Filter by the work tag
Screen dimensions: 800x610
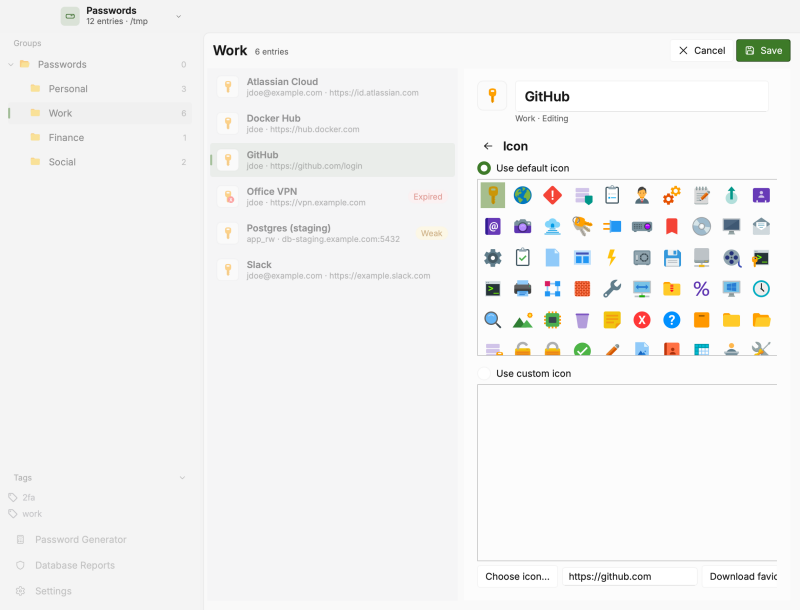[25, 514]
